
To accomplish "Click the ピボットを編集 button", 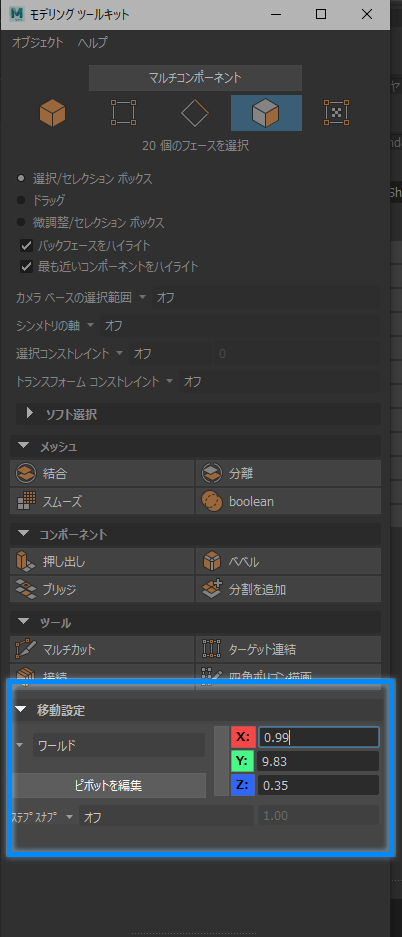I will click(109, 785).
